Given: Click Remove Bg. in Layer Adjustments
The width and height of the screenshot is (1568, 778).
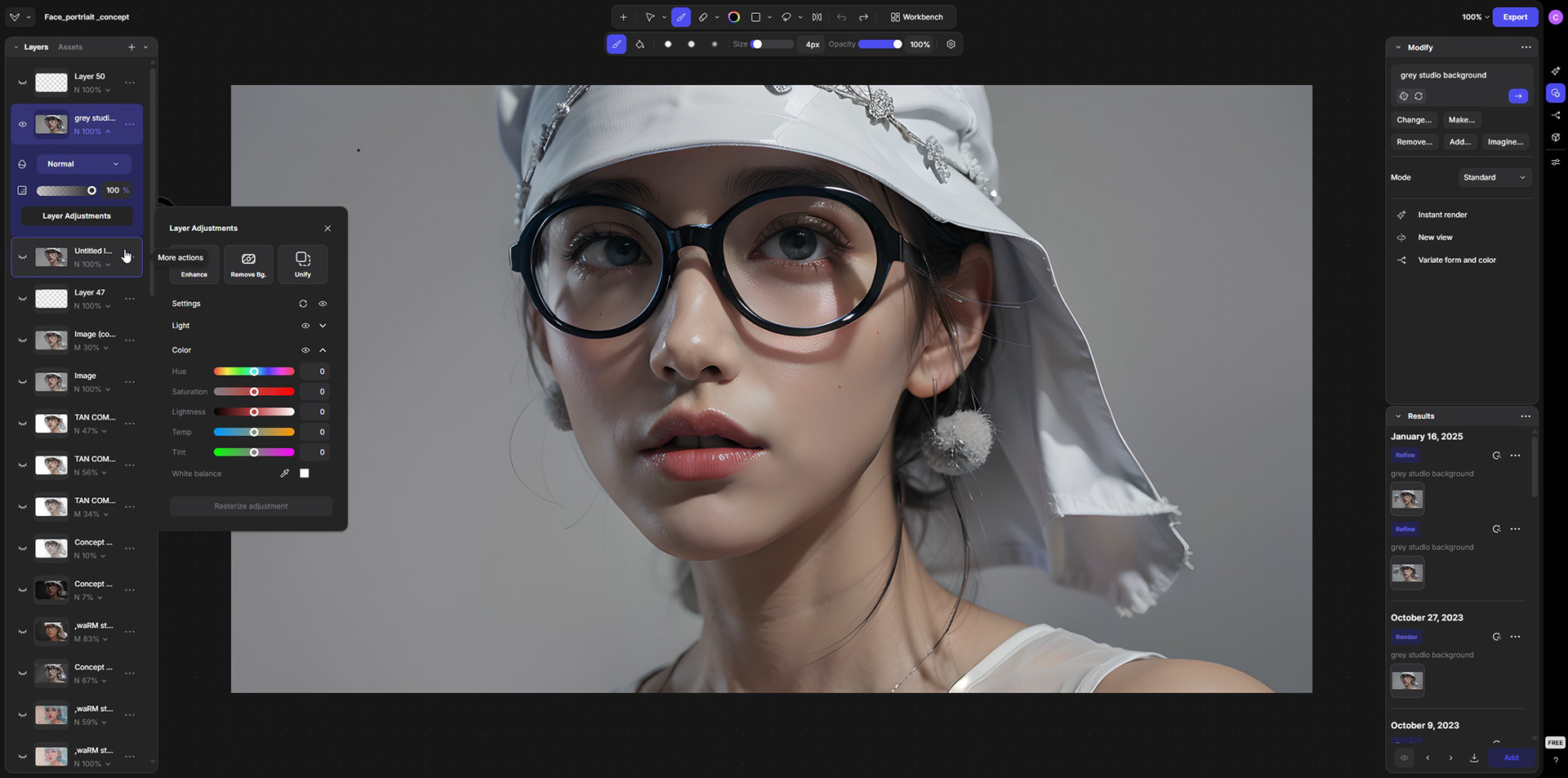Looking at the screenshot, I should (248, 265).
